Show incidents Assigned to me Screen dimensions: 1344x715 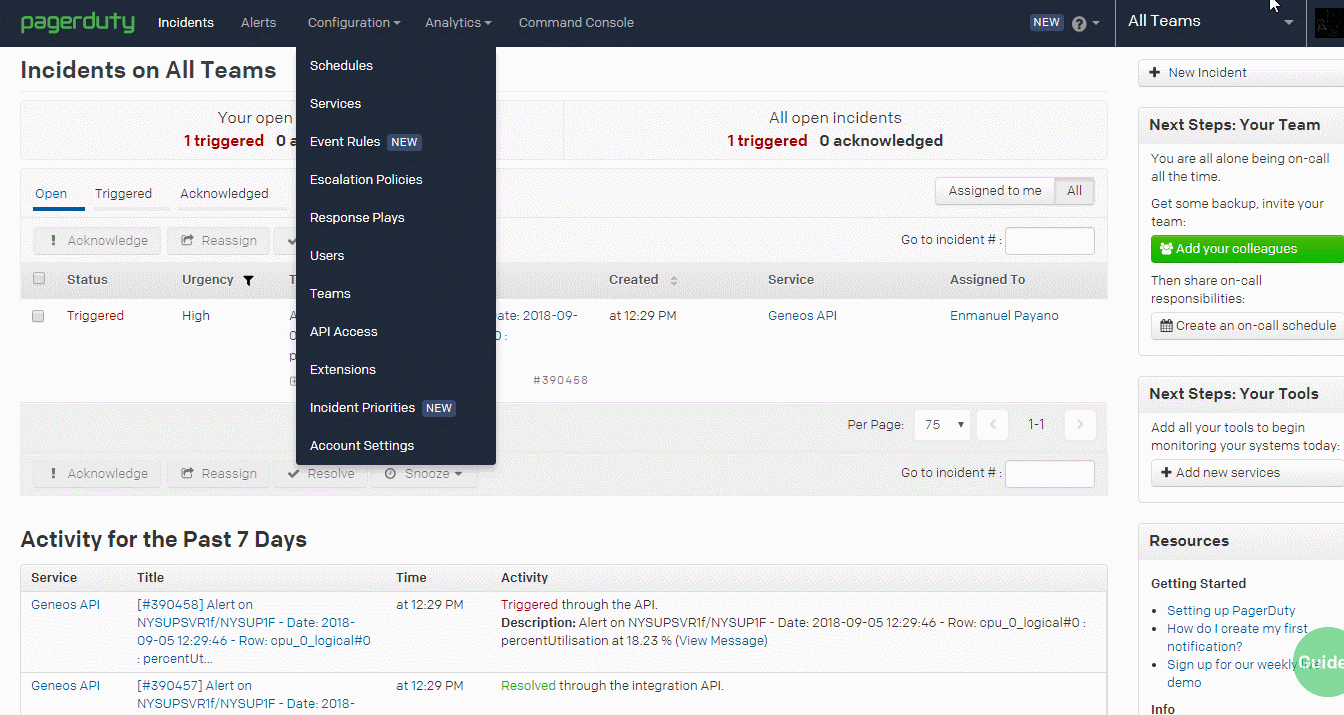[995, 191]
